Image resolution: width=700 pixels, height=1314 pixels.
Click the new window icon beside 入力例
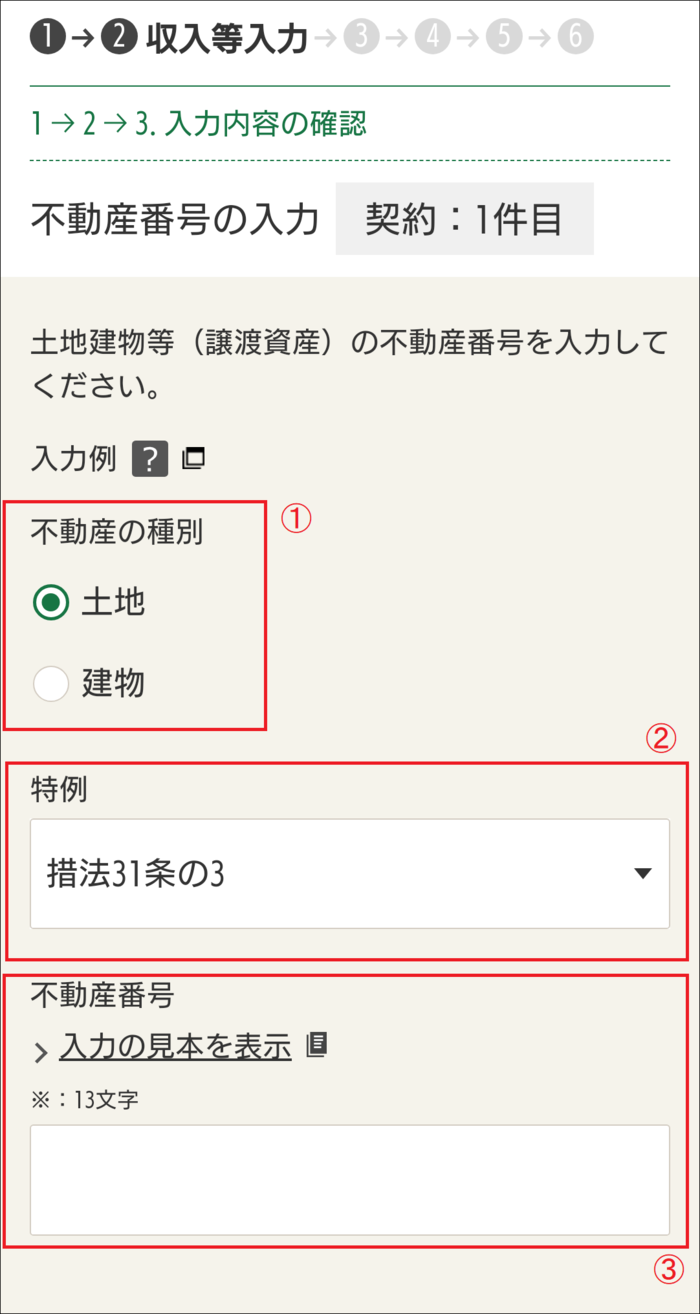pyautogui.click(x=193, y=460)
